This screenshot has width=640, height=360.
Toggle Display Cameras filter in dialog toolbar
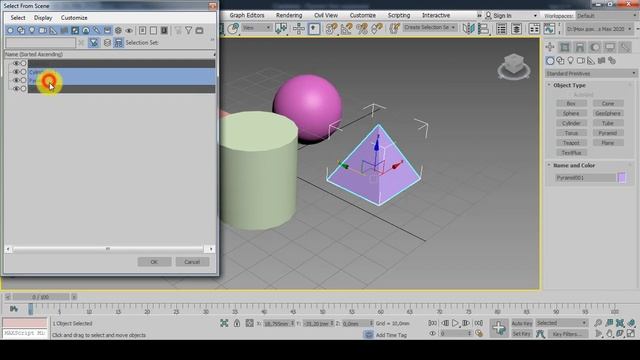click(42, 30)
